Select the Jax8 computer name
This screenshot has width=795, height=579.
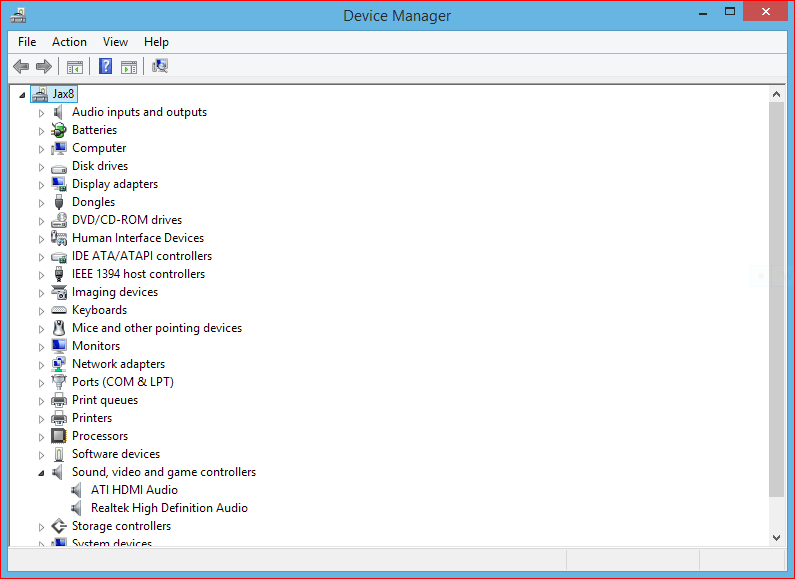[63, 94]
